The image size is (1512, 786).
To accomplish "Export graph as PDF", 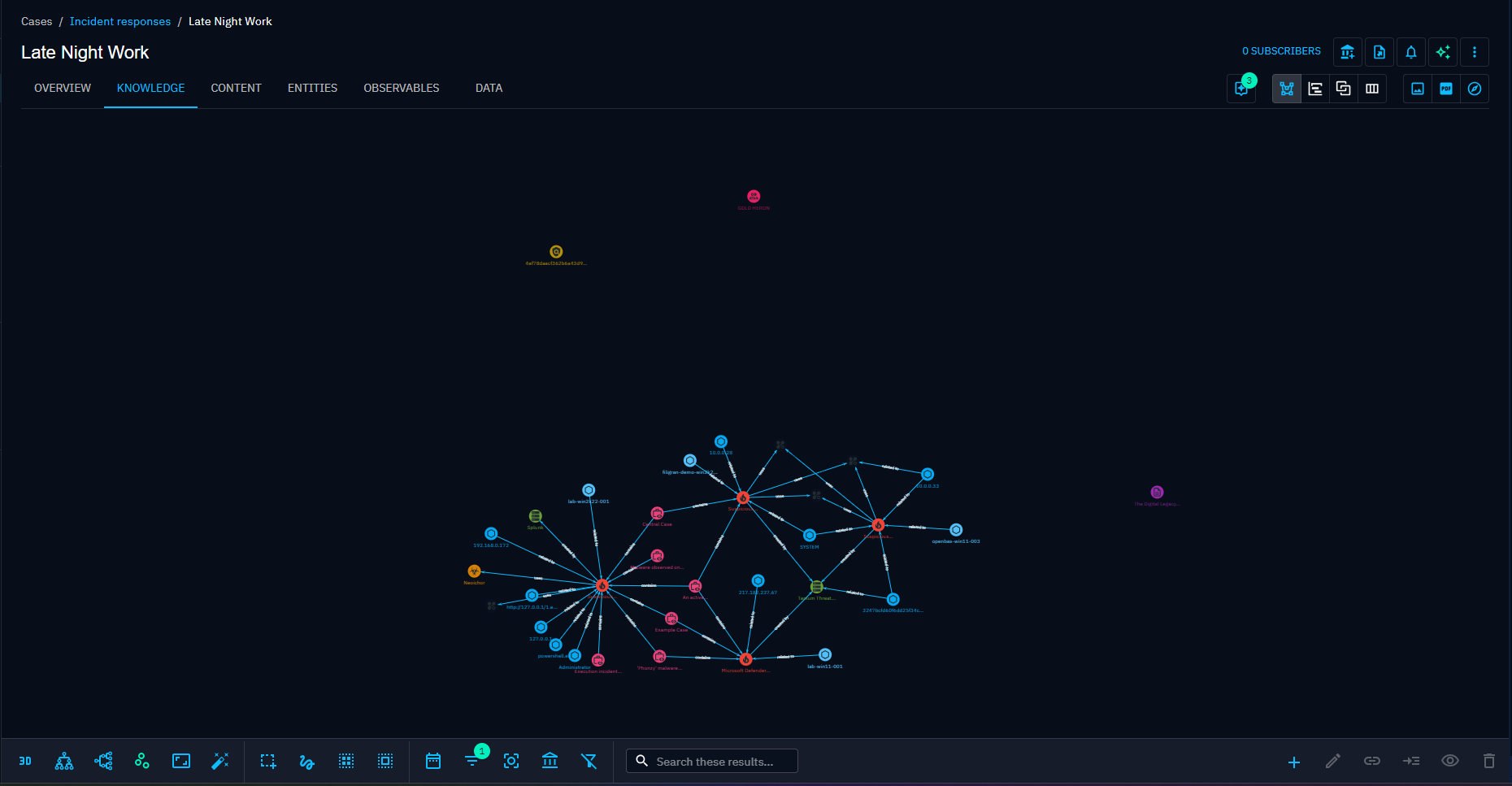I will point(1446,89).
